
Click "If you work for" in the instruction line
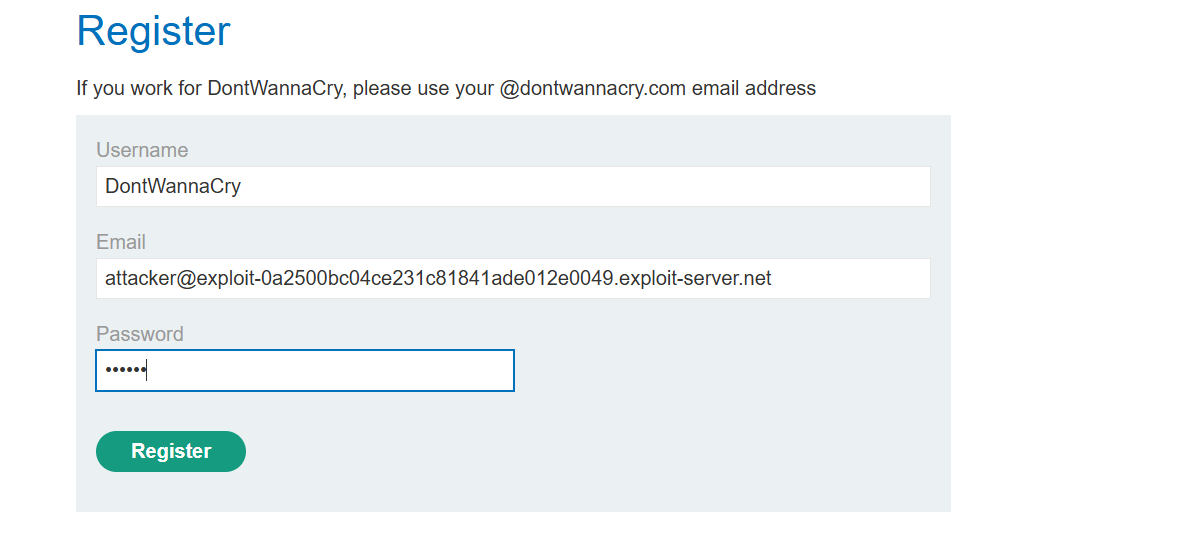click(139, 88)
